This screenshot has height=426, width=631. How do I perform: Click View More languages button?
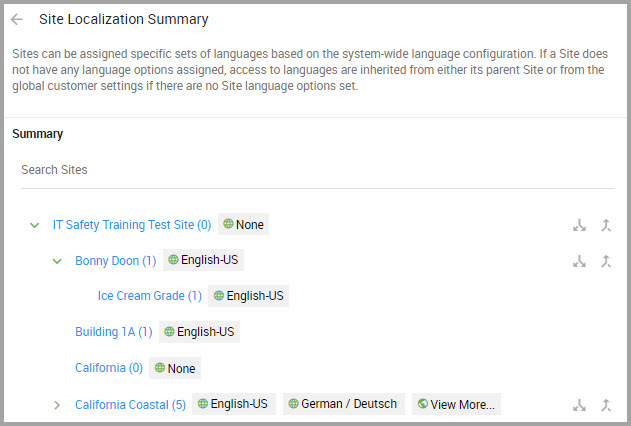click(456, 404)
